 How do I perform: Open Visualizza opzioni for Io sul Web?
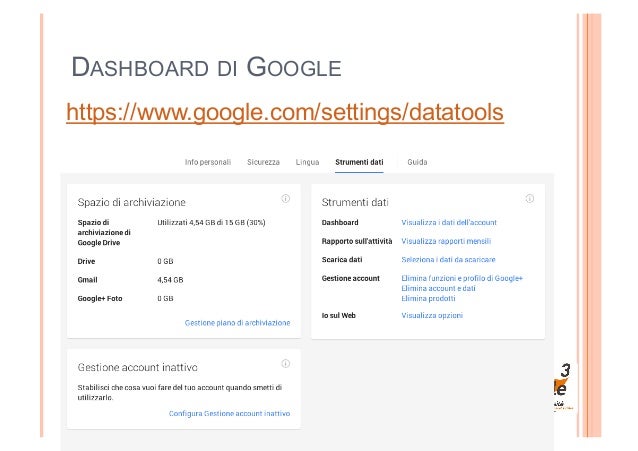pyautogui.click(x=432, y=315)
